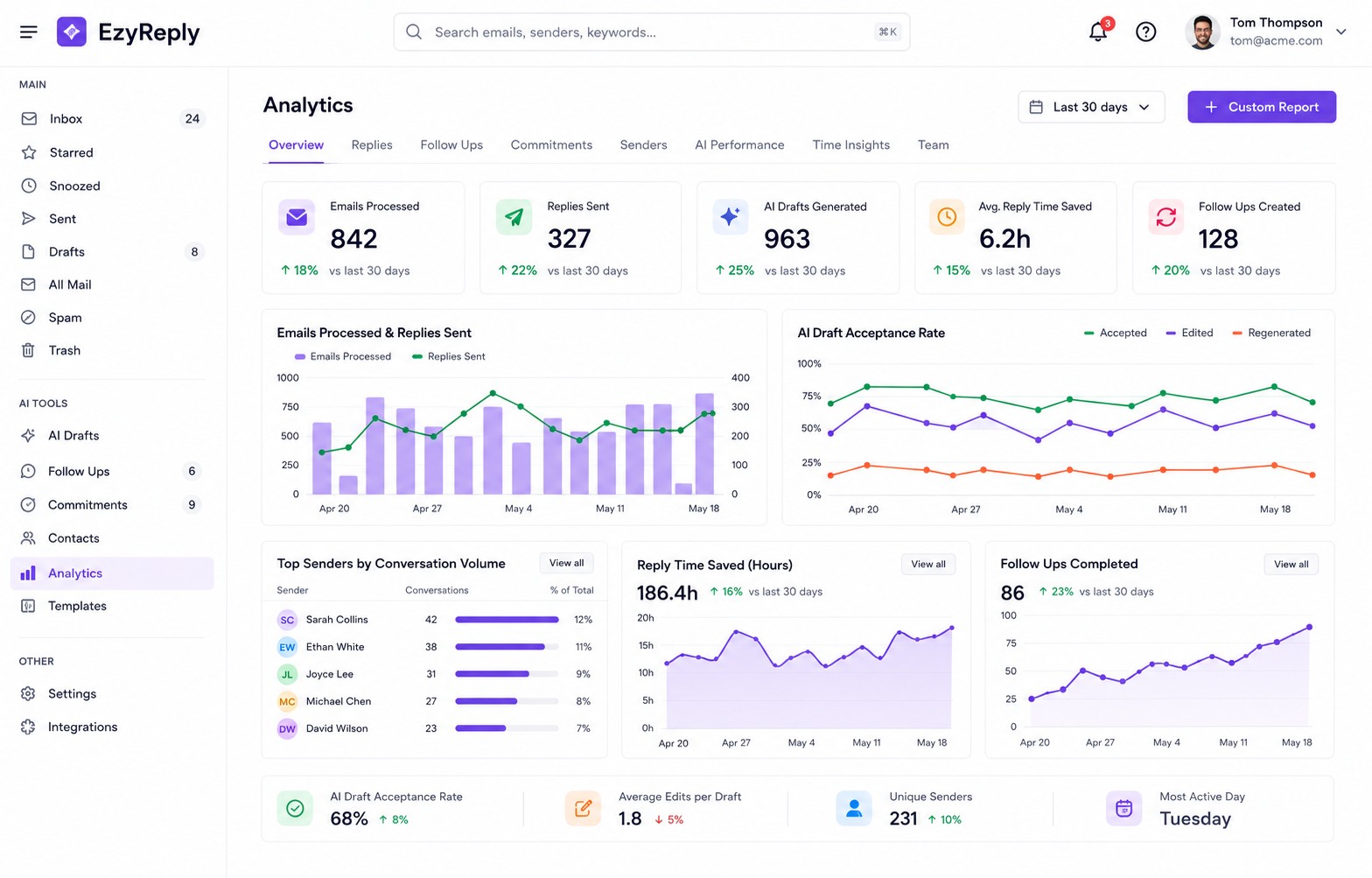The height and width of the screenshot is (878, 1372).
Task: Select the Overview tab
Action: [x=296, y=145]
